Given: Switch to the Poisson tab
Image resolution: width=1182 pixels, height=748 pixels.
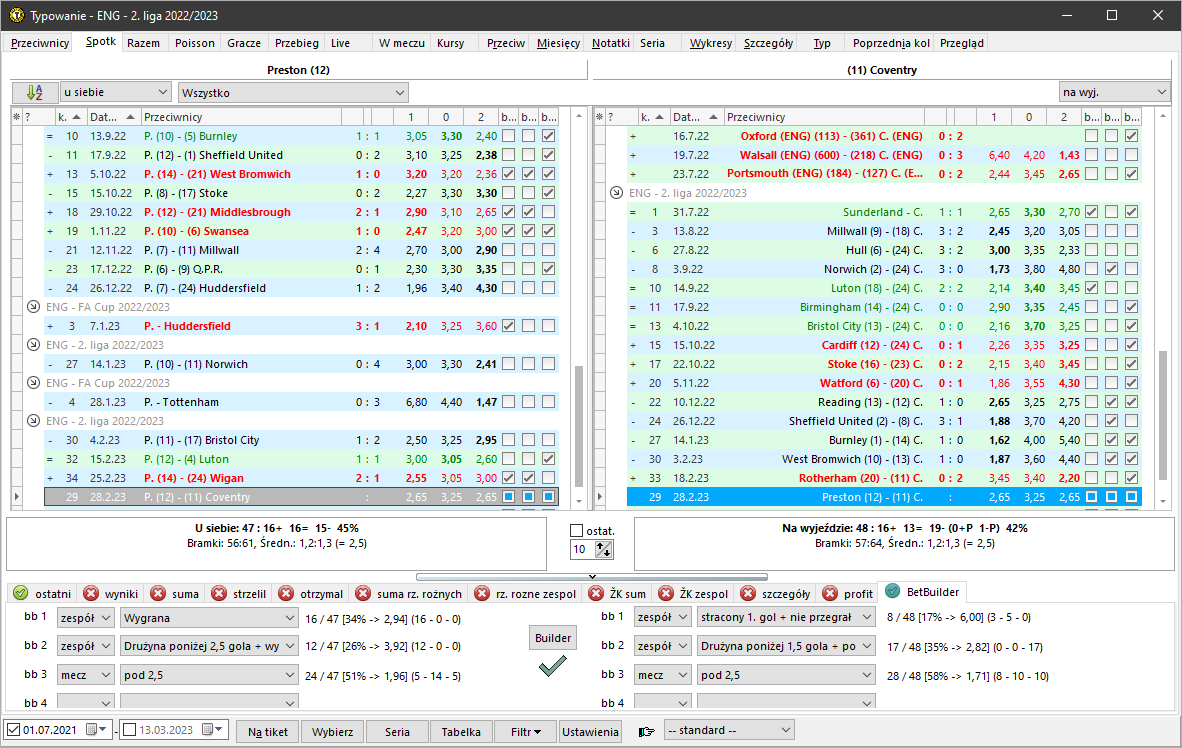Looking at the screenshot, I should [194, 43].
